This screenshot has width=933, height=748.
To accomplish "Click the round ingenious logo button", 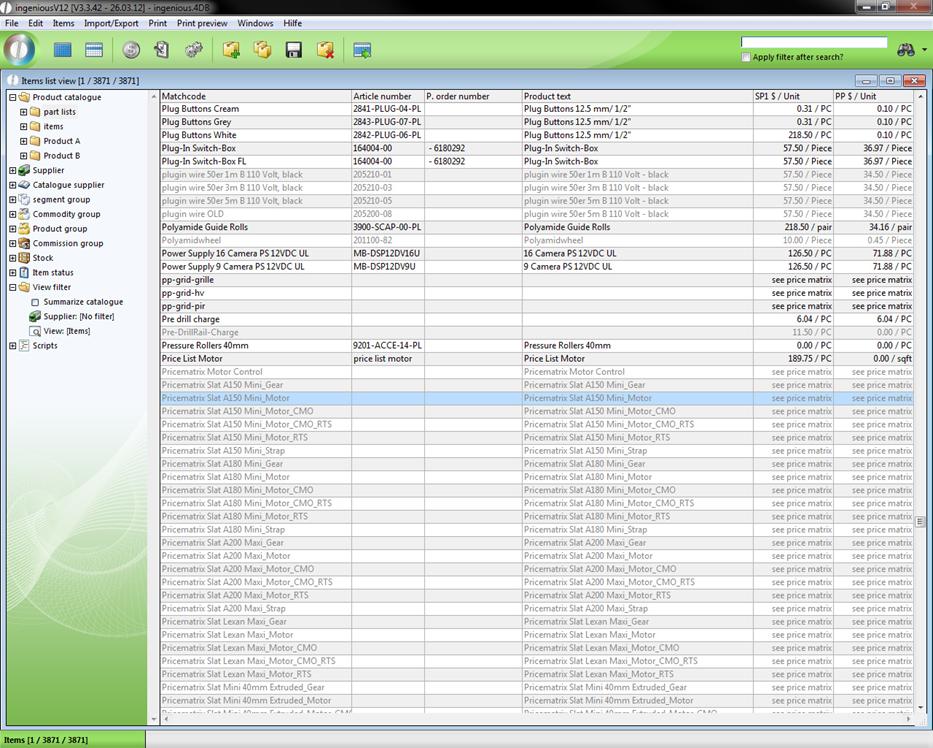I will point(20,49).
